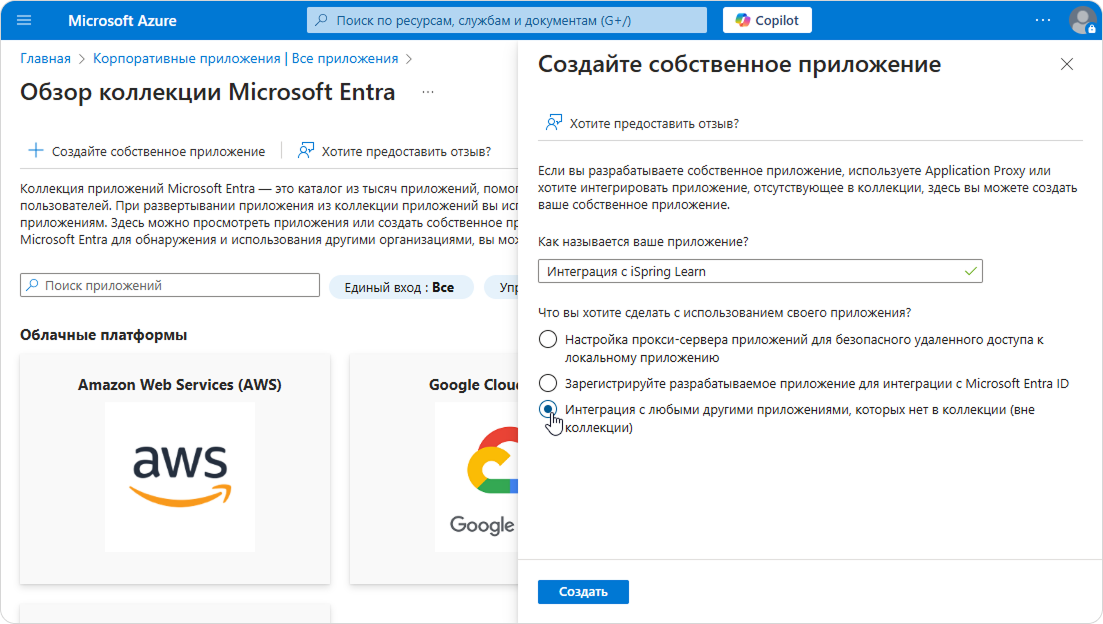
Task: Close the Создайте собственное приложение panel
Action: click(1066, 64)
